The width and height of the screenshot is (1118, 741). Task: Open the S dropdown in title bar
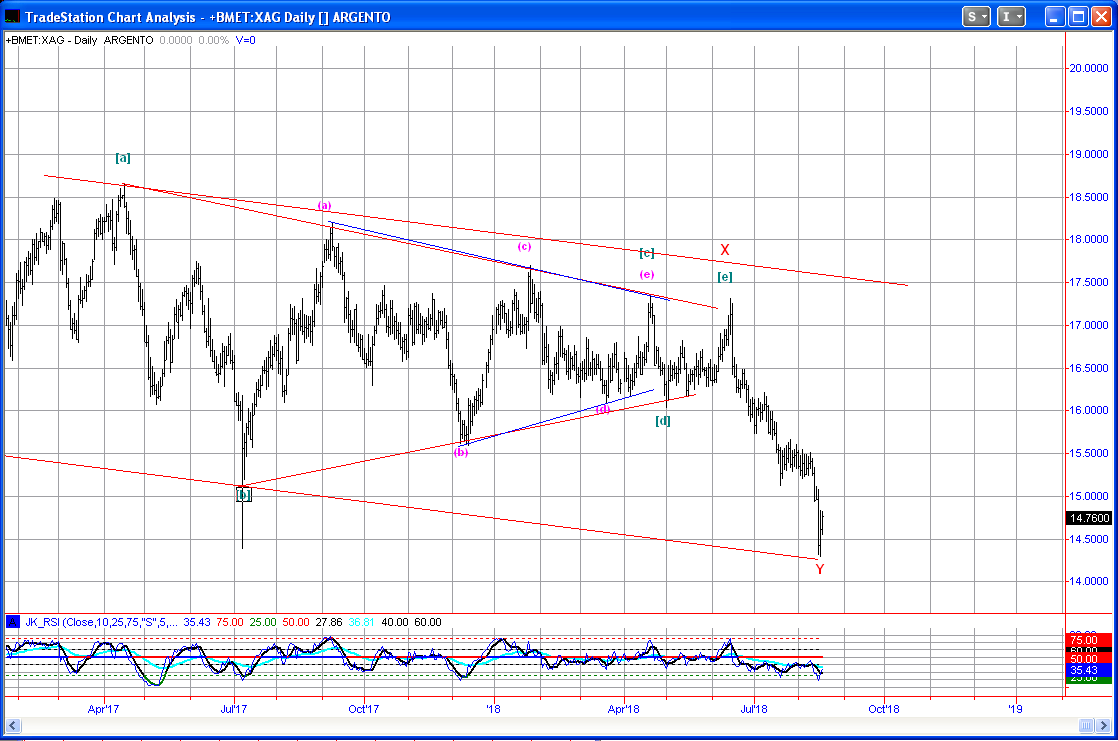pos(976,16)
